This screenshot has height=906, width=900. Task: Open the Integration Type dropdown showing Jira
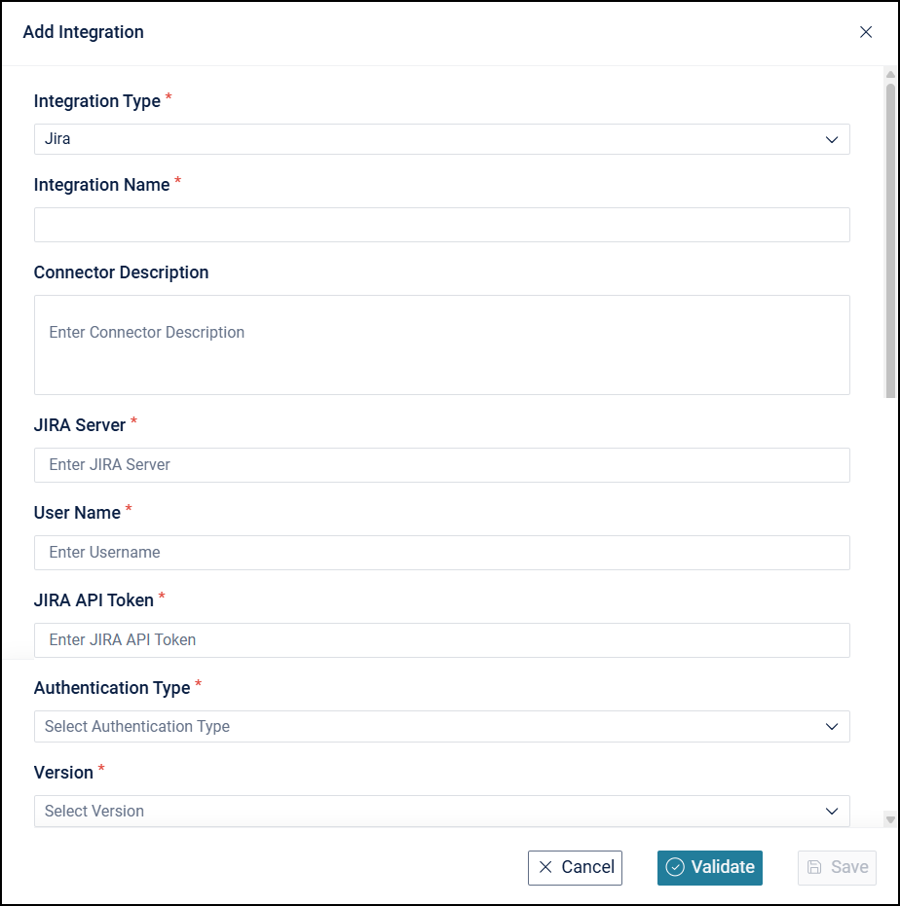click(441, 139)
